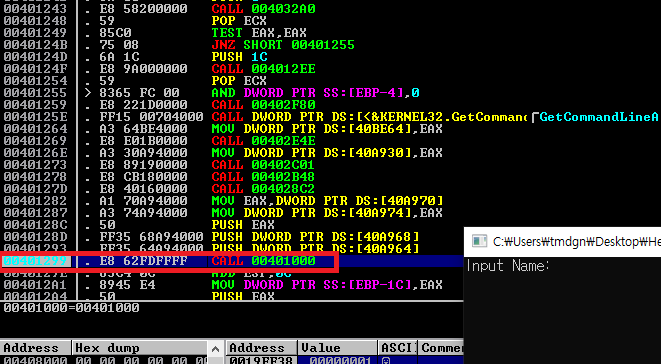Select the CALL 004032A0 instruction
This screenshot has height=364, width=661.
pyautogui.click(x=263, y=8)
